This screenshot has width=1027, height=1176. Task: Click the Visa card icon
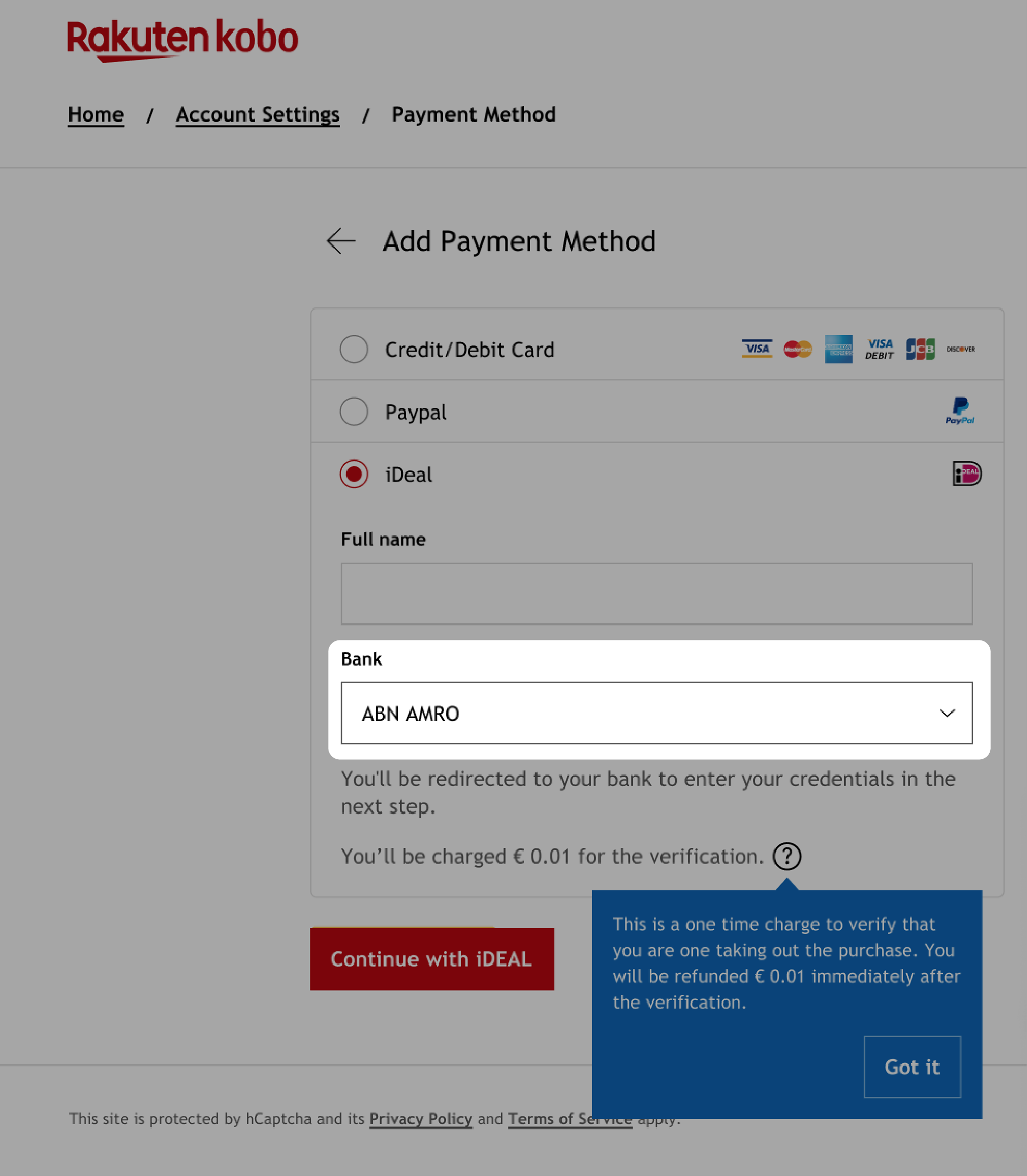[755, 348]
